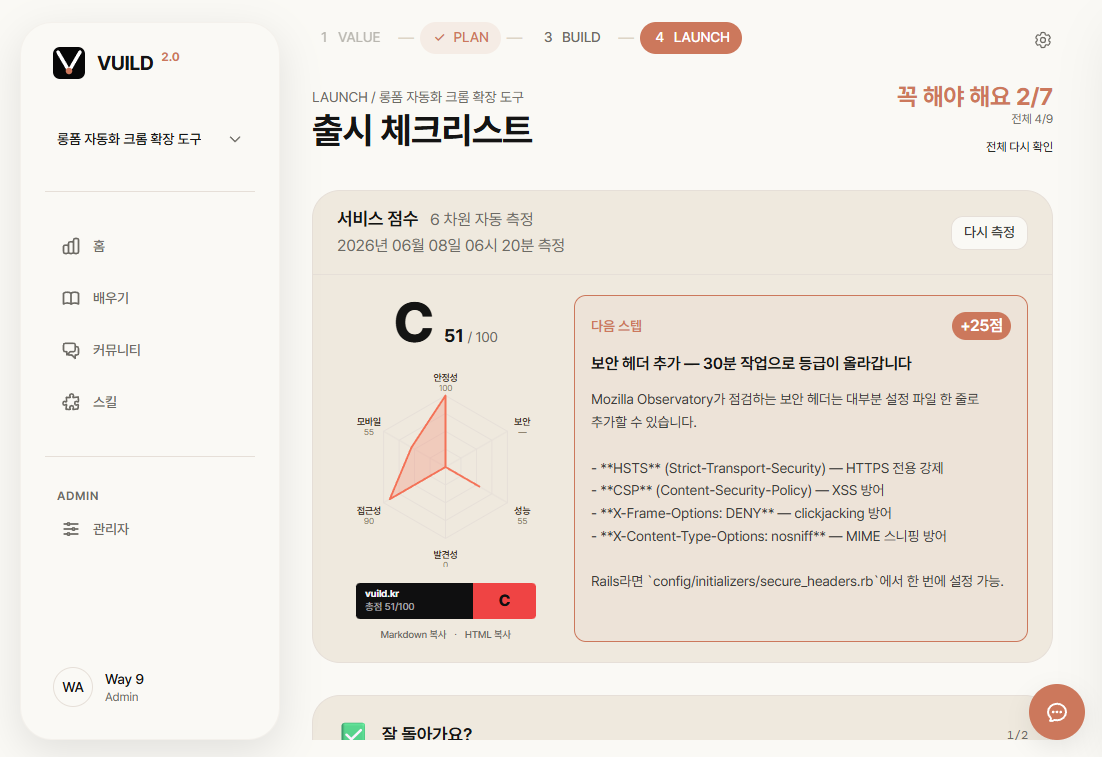This screenshot has height=757, width=1102.
Task: Click the WA user avatar
Action: pos(73,687)
